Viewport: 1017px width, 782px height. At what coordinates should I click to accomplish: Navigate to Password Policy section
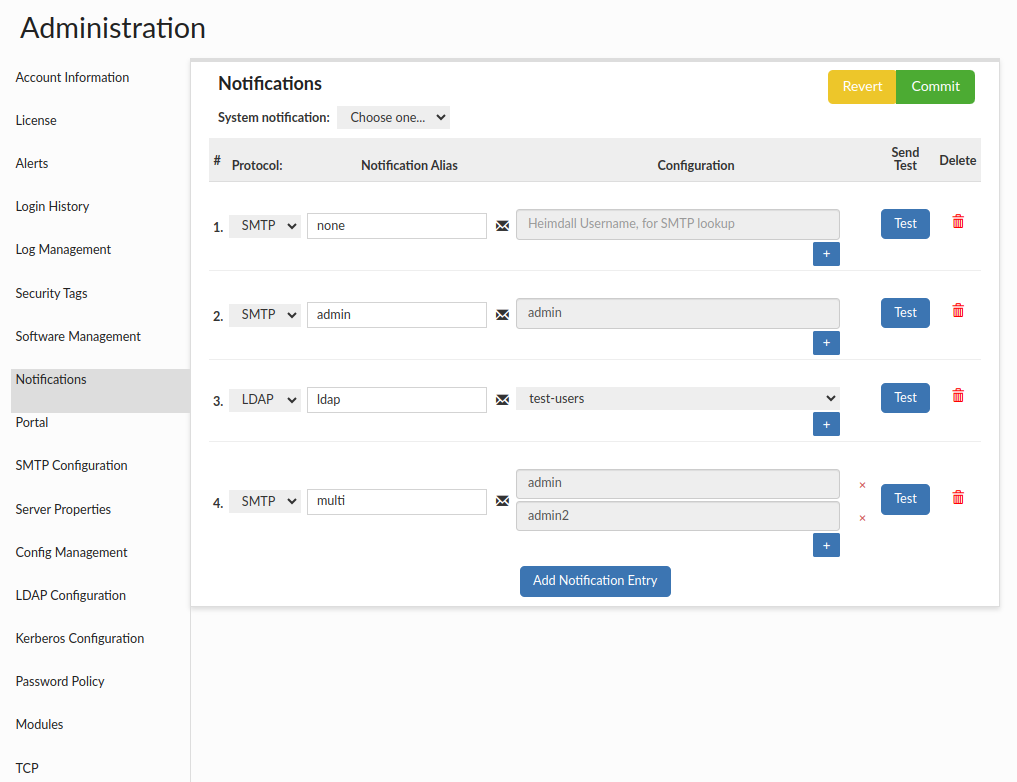pyautogui.click(x=60, y=682)
